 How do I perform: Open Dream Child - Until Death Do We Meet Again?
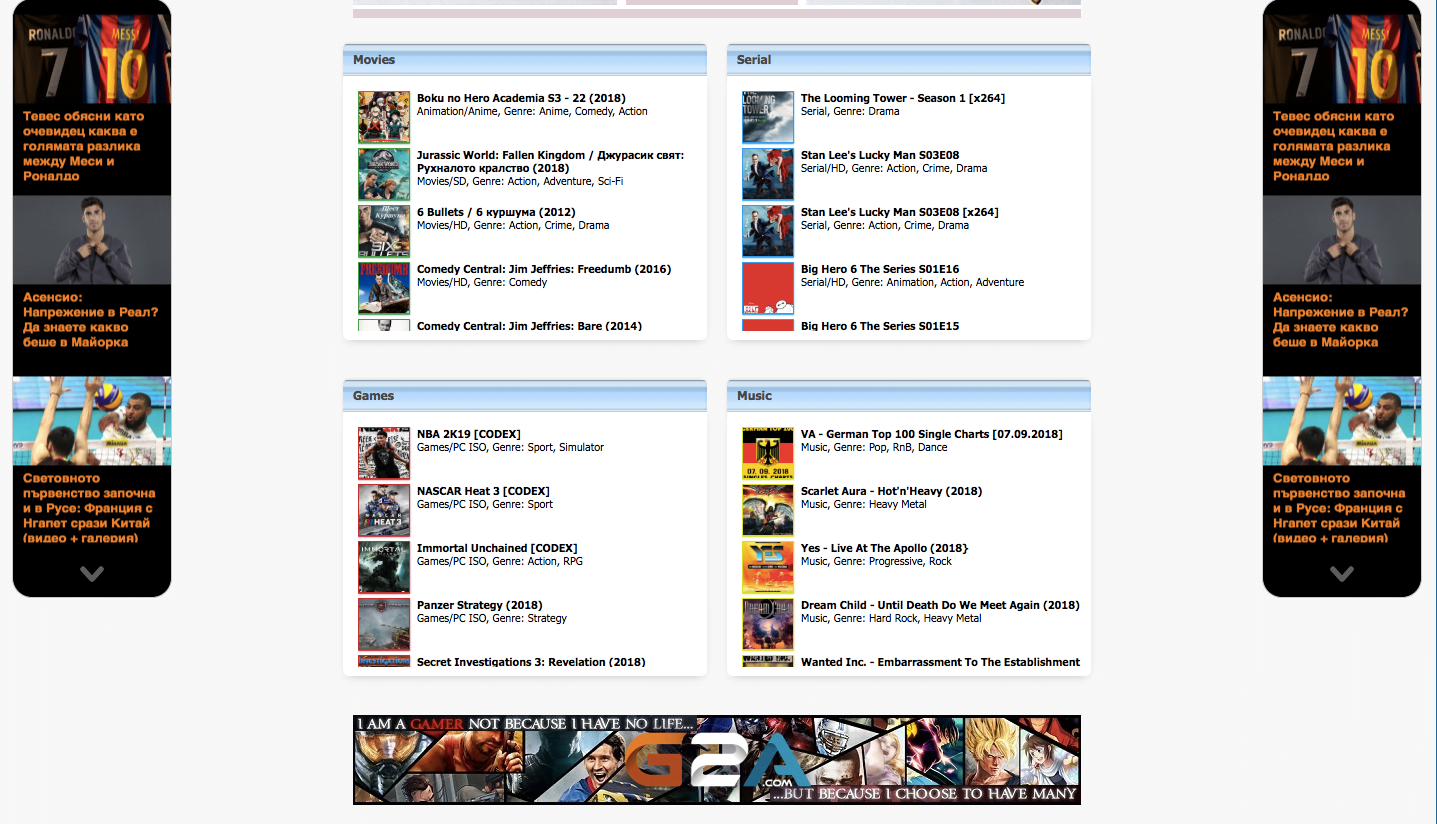click(940, 605)
